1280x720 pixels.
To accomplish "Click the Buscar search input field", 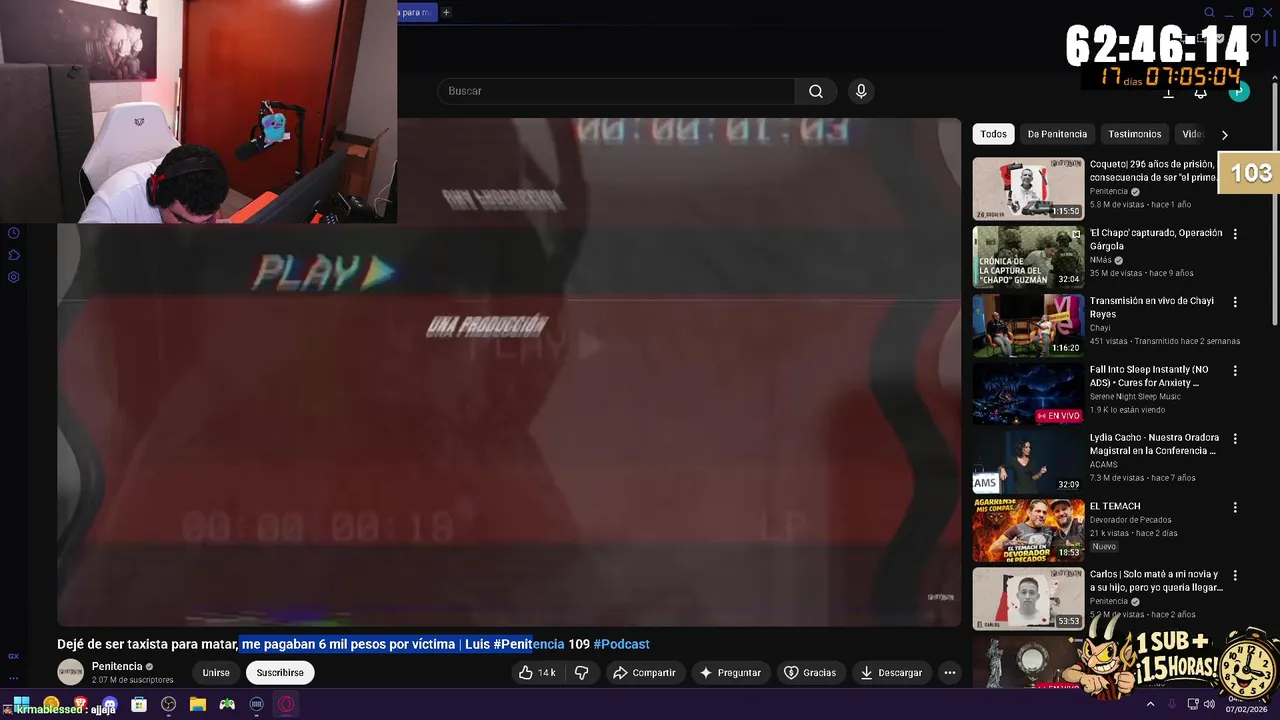I will 616,91.
